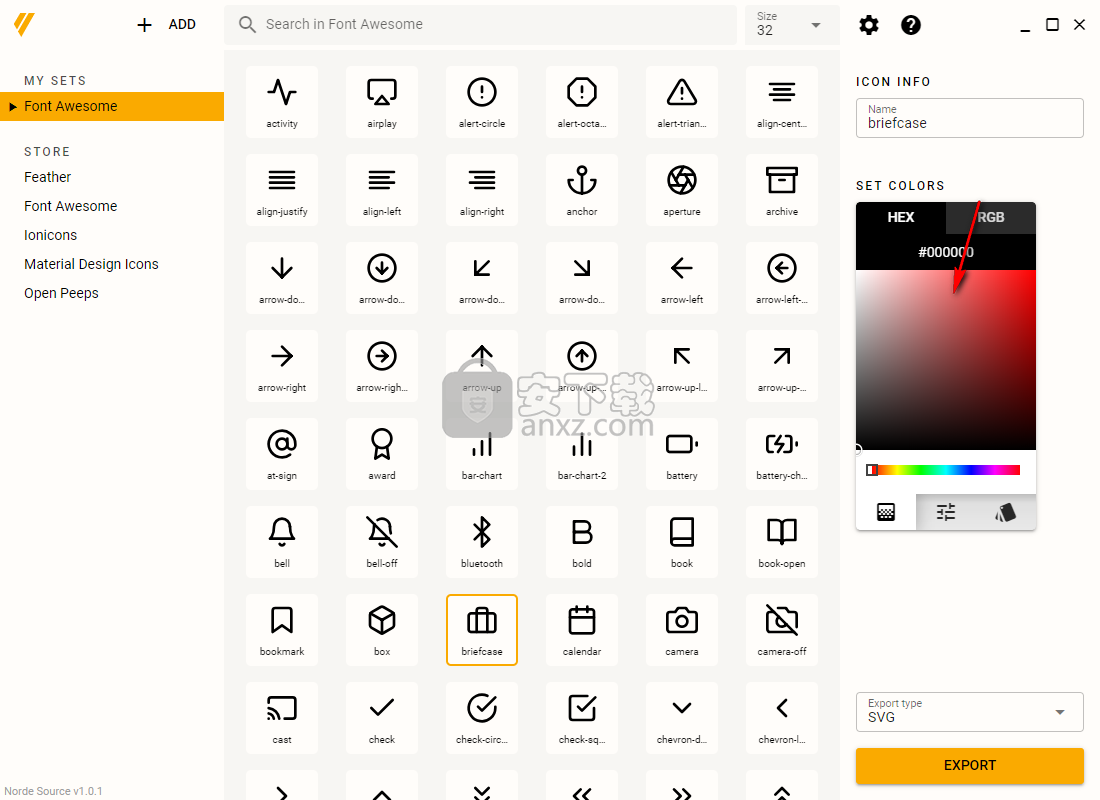The height and width of the screenshot is (800, 1100).
Task: Click the ADD button
Action: [x=166, y=25]
